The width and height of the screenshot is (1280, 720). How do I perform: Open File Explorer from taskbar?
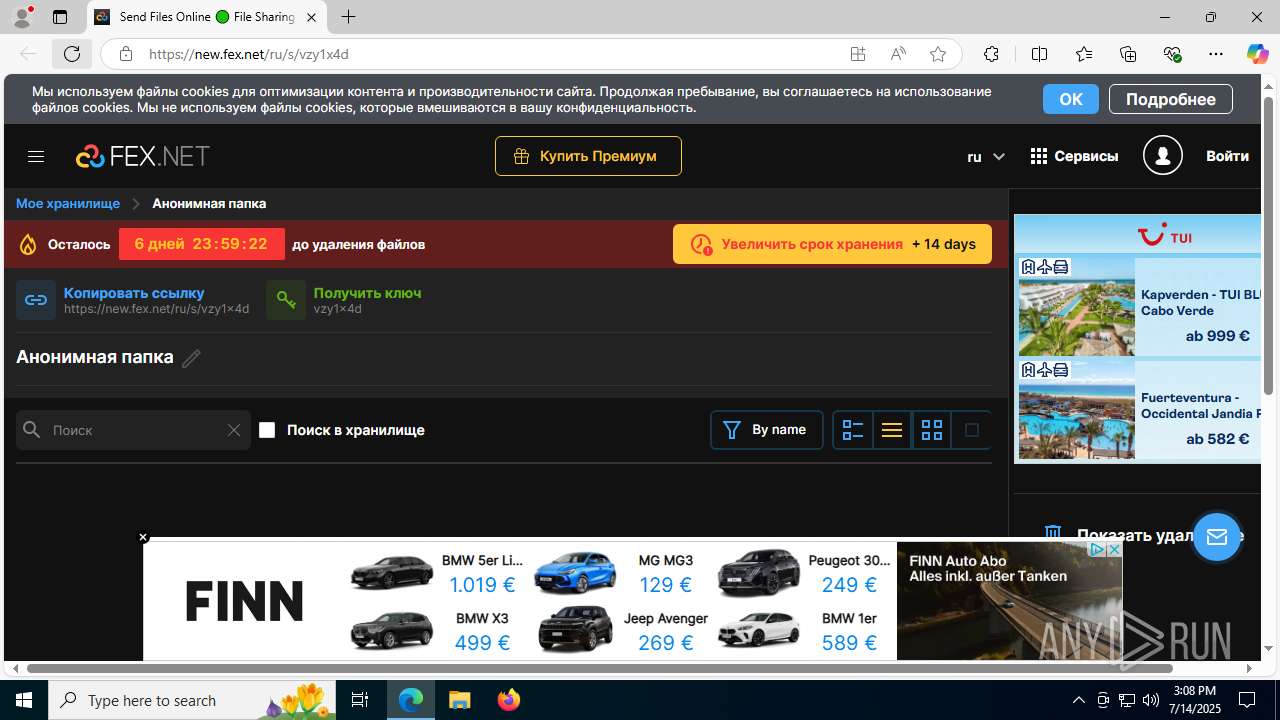click(x=459, y=700)
